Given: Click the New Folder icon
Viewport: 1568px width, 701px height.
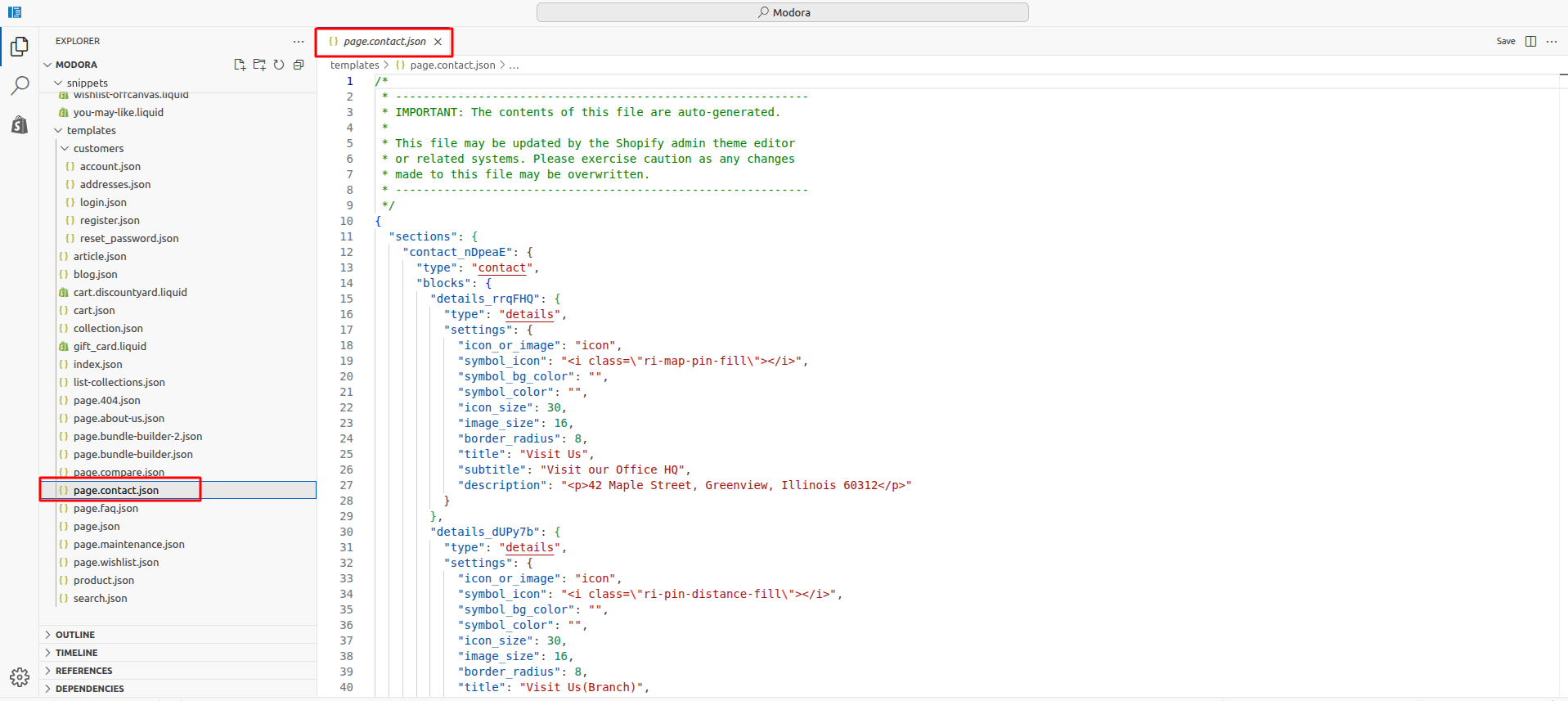Looking at the screenshot, I should coord(259,65).
